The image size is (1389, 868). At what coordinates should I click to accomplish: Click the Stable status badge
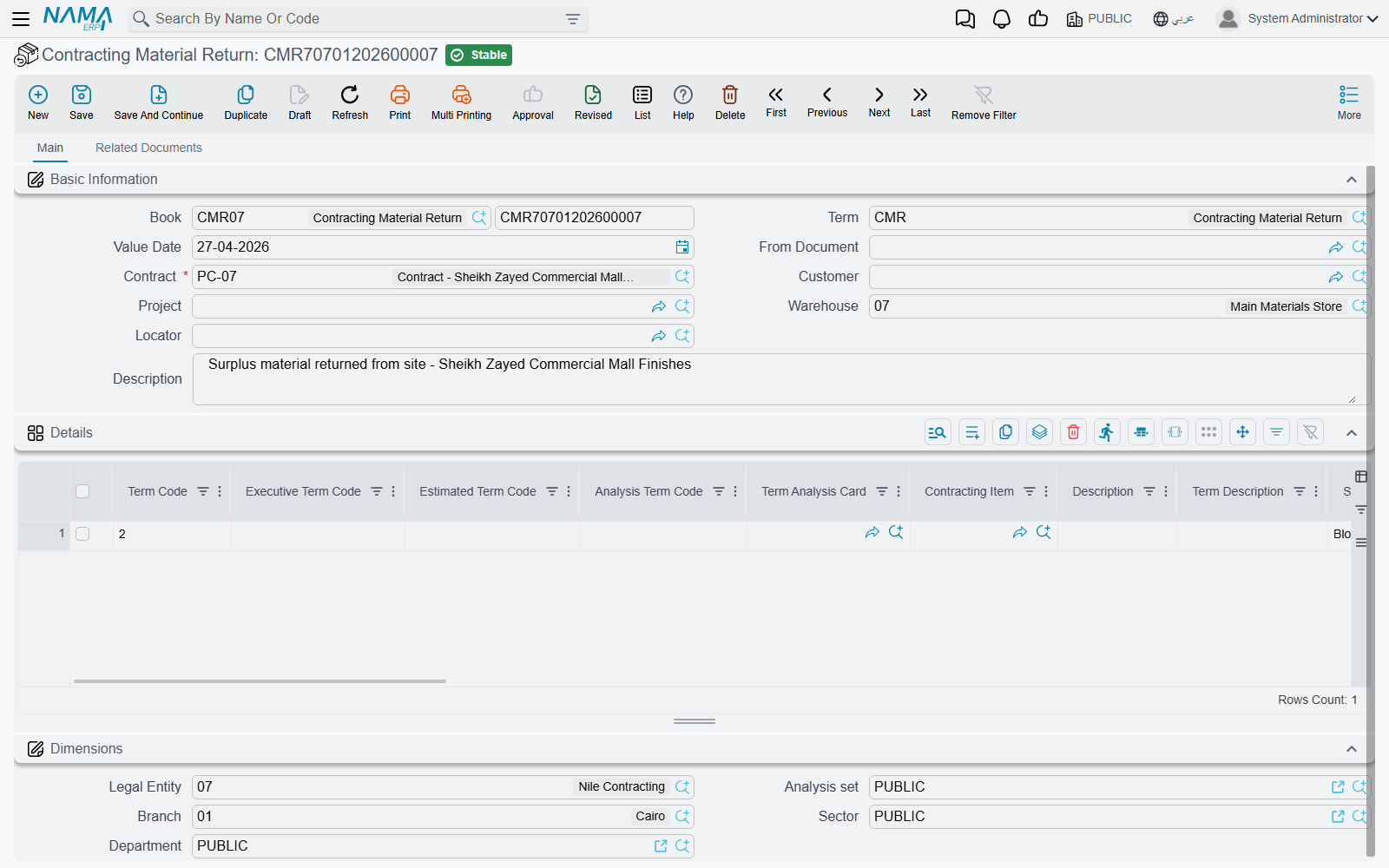[478, 55]
